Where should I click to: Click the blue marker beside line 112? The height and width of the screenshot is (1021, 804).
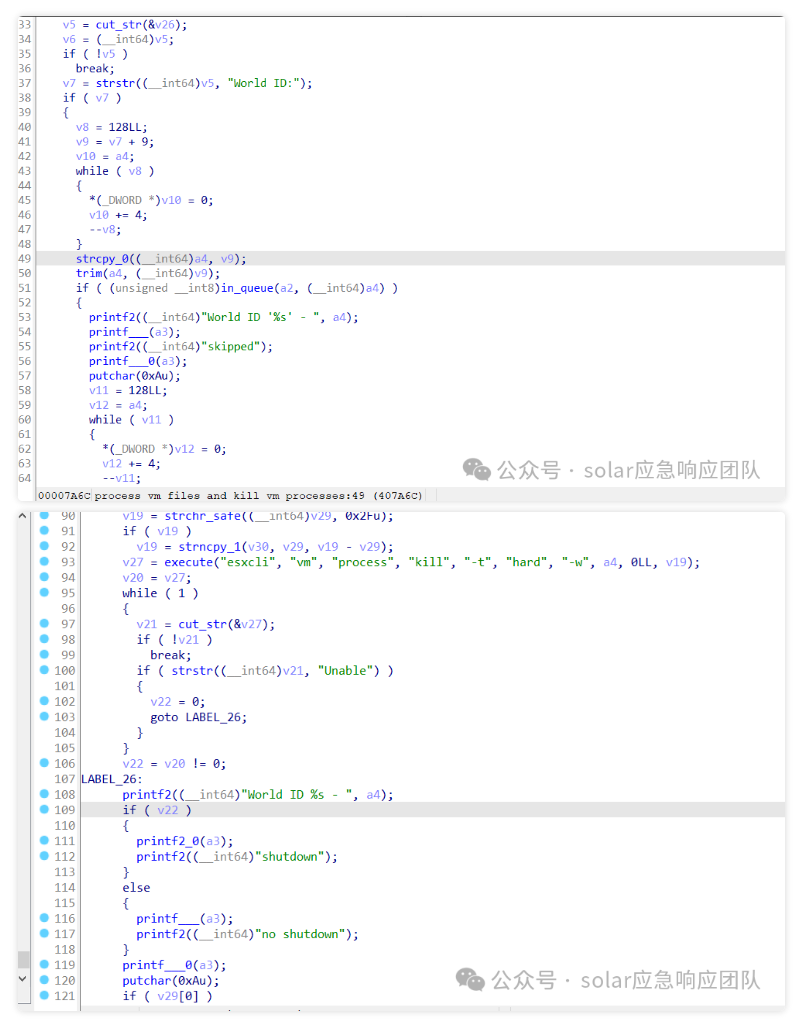(x=44, y=856)
